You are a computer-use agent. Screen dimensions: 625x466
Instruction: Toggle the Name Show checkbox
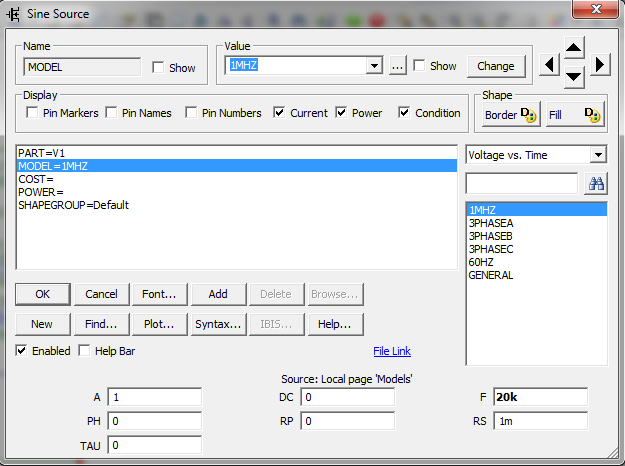pos(158,67)
